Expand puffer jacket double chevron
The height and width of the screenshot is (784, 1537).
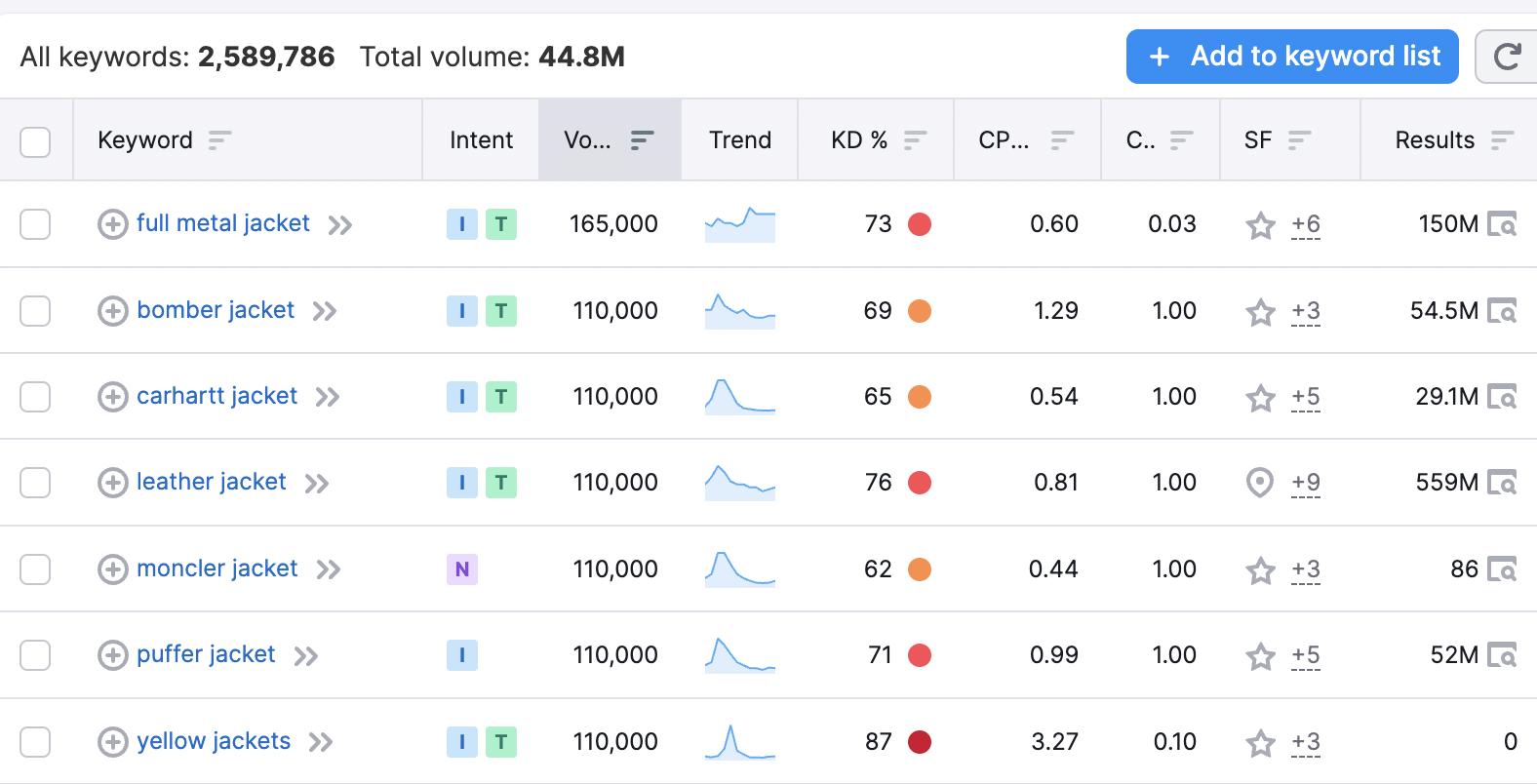(306, 656)
